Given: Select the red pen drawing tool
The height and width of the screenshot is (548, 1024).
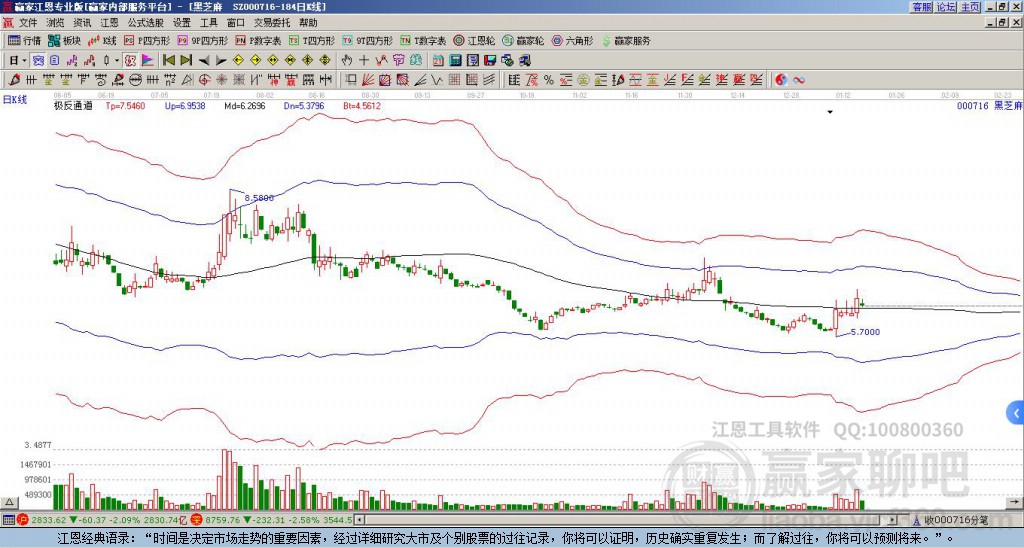Looking at the screenshot, I should coord(14,80).
